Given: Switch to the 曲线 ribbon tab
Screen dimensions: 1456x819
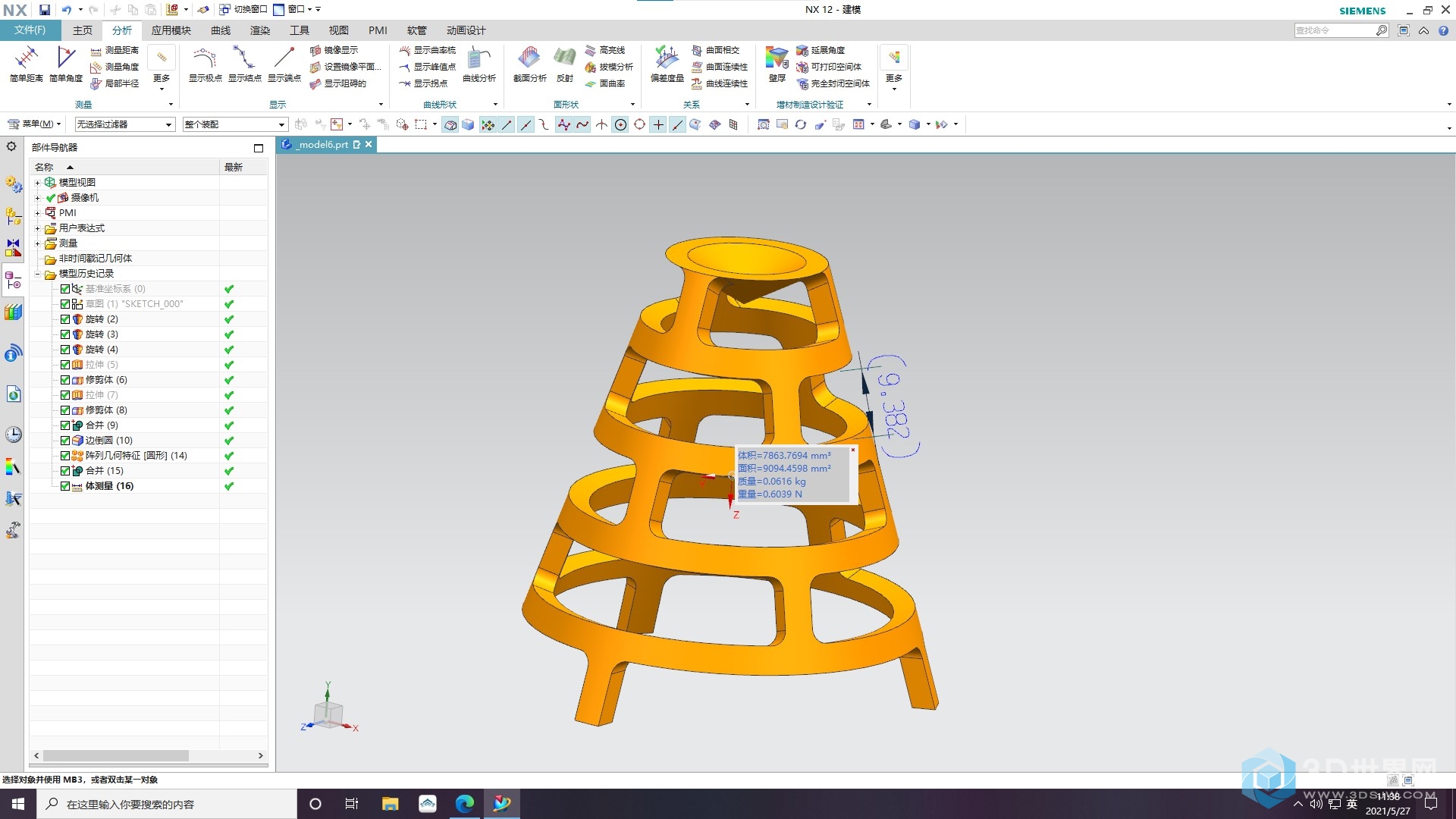Looking at the screenshot, I should tap(221, 30).
